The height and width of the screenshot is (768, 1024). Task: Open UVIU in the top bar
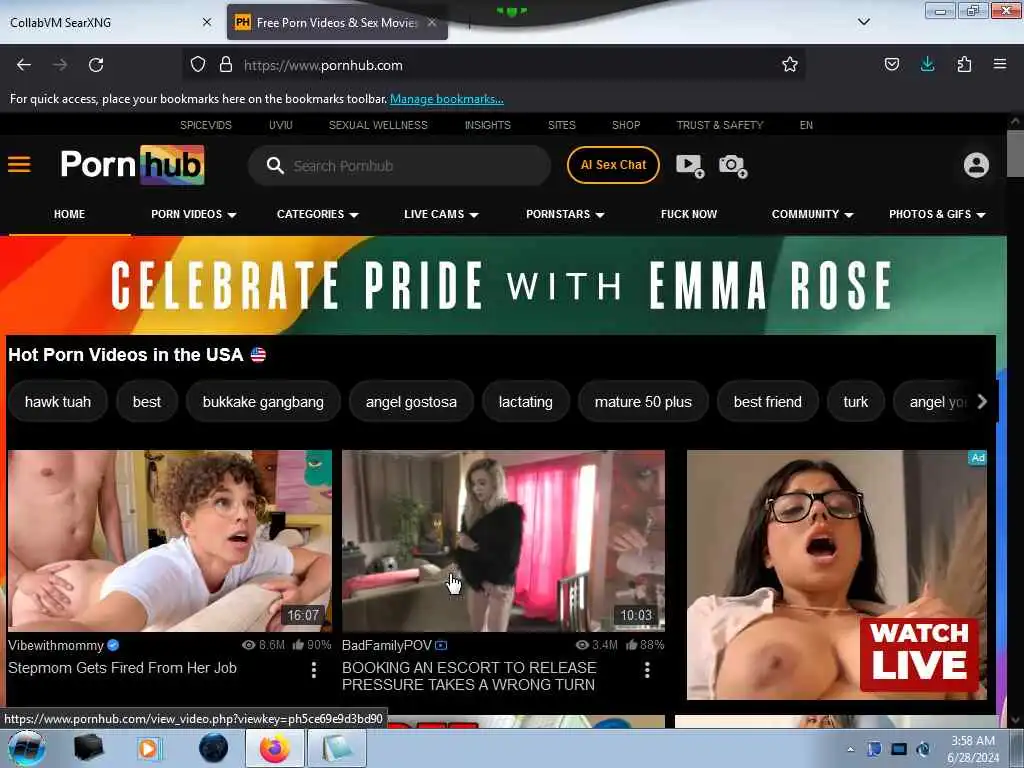click(281, 125)
